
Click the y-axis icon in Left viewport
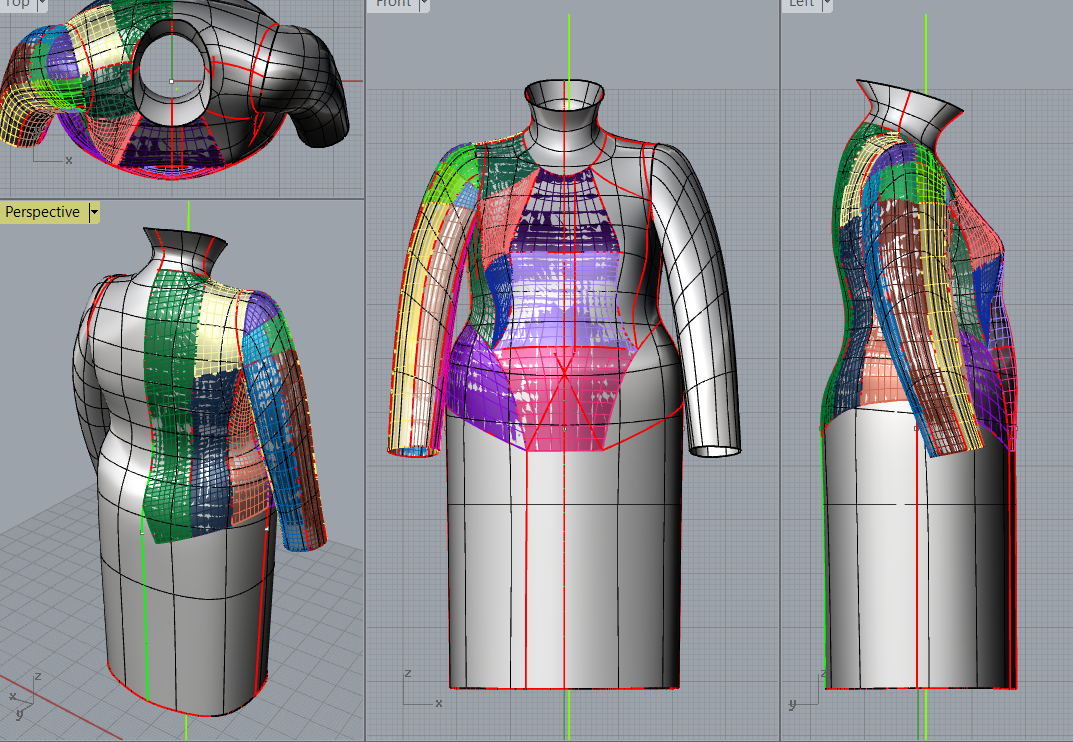(793, 704)
